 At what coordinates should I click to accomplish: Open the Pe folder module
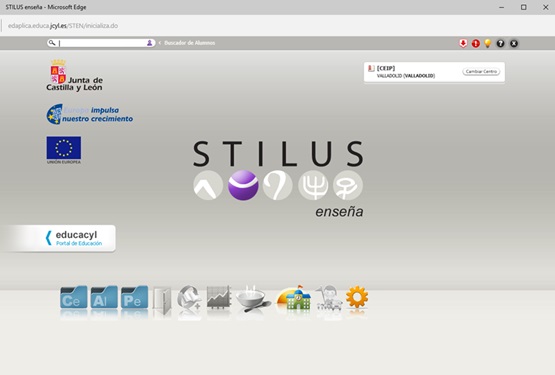coord(135,298)
